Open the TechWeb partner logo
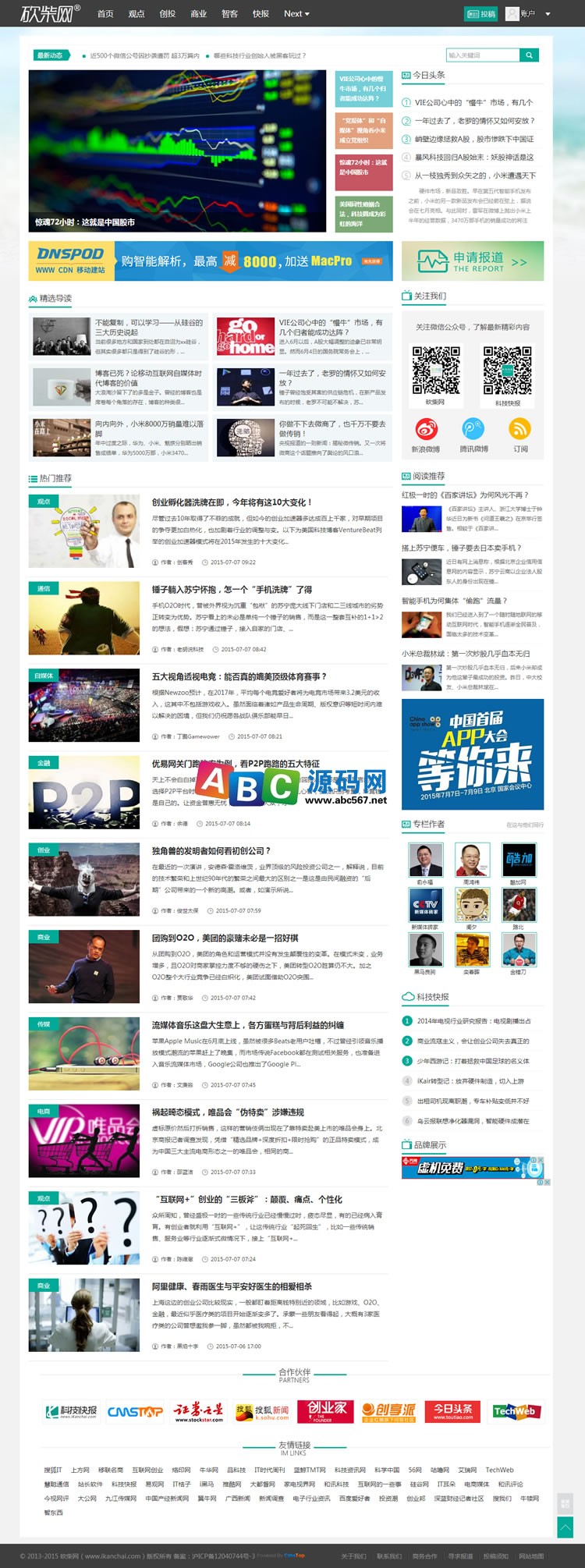 pos(516,1412)
